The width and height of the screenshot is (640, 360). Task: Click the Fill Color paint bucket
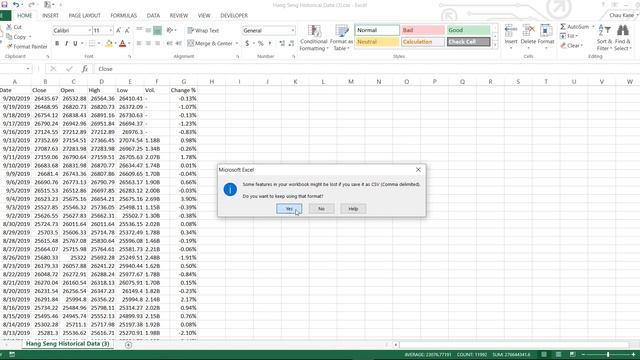(x=109, y=43)
